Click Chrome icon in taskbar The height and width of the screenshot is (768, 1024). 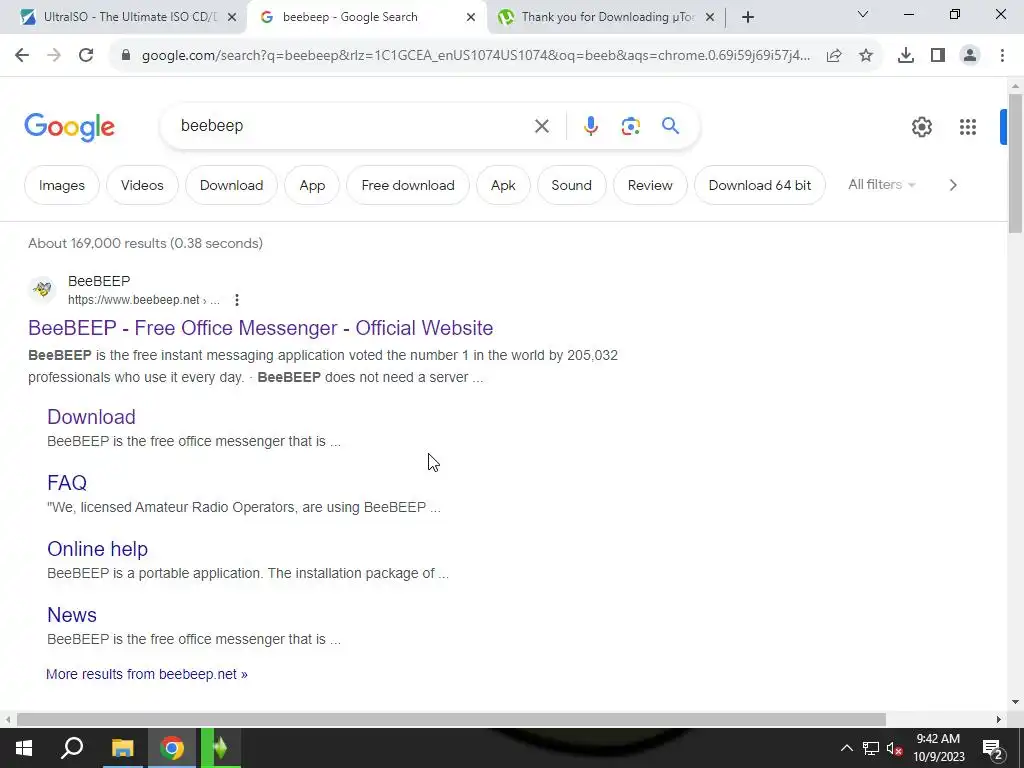(x=172, y=748)
